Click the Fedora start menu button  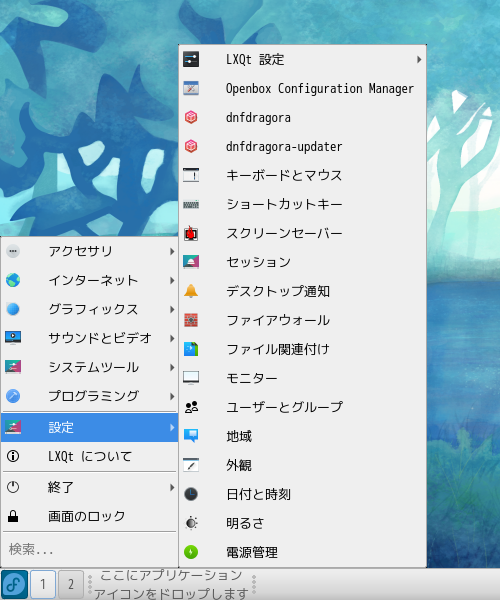[x=14, y=584]
